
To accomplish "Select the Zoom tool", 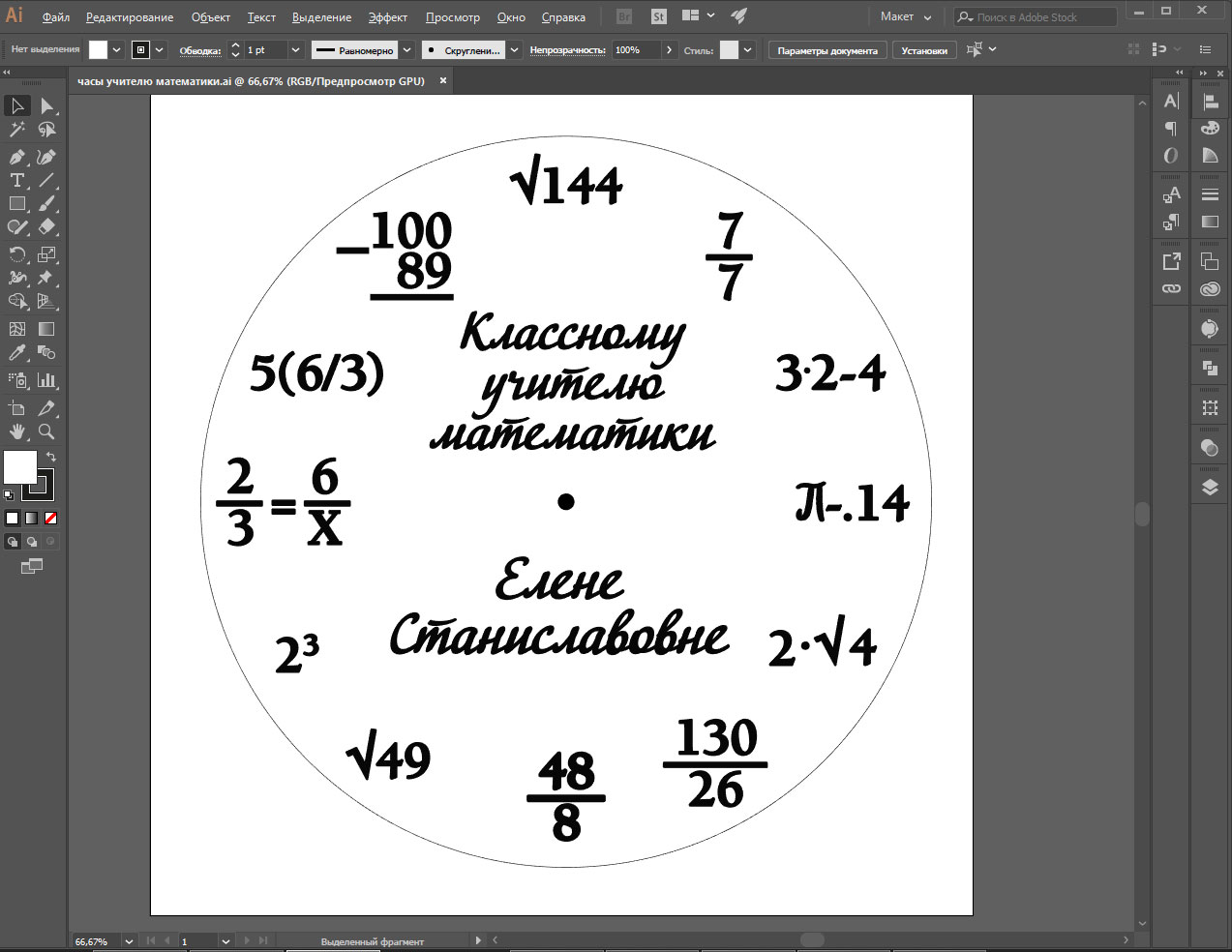I will point(45,432).
